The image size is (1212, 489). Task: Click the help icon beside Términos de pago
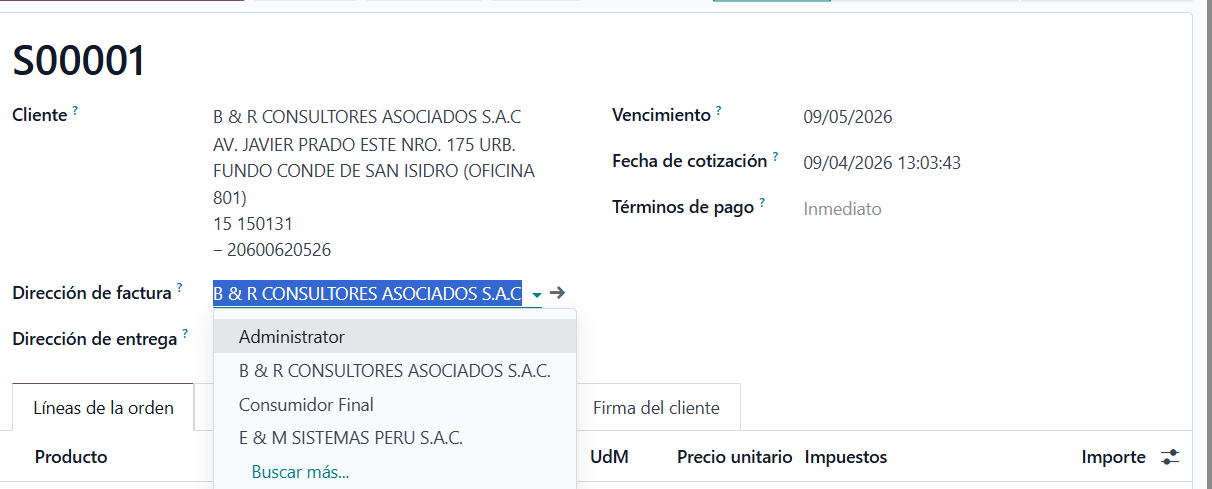tap(762, 203)
